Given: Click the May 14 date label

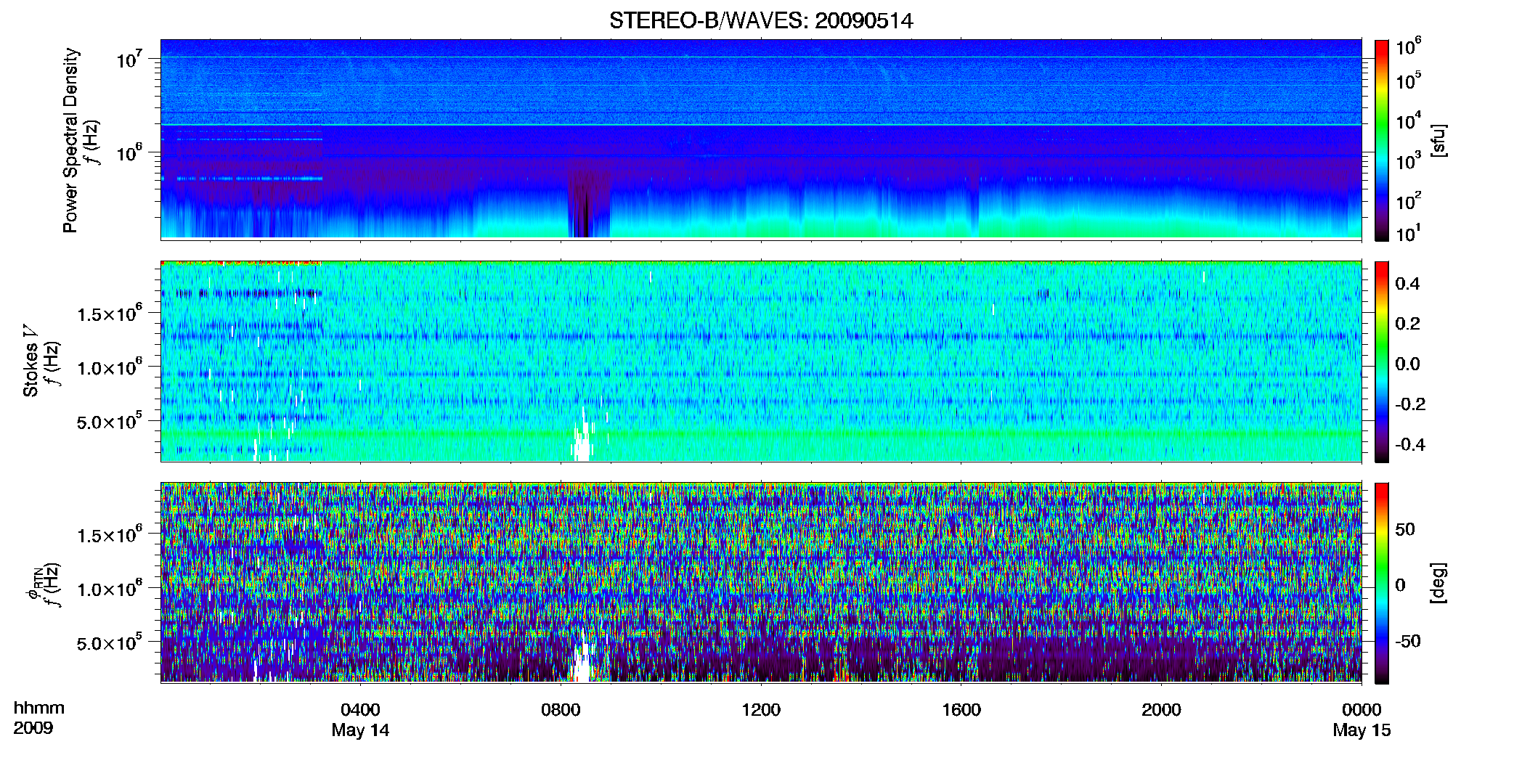Looking at the screenshot, I should (360, 730).
